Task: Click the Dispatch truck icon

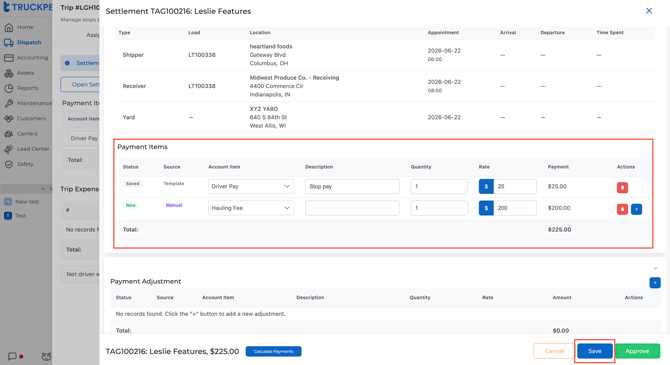Action: click(9, 43)
